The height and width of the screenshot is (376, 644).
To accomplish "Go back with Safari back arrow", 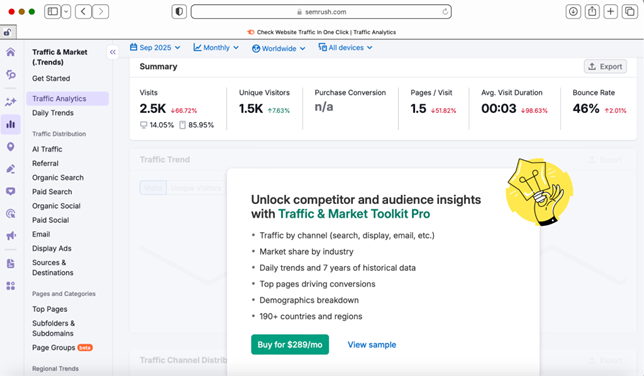I will pos(83,12).
